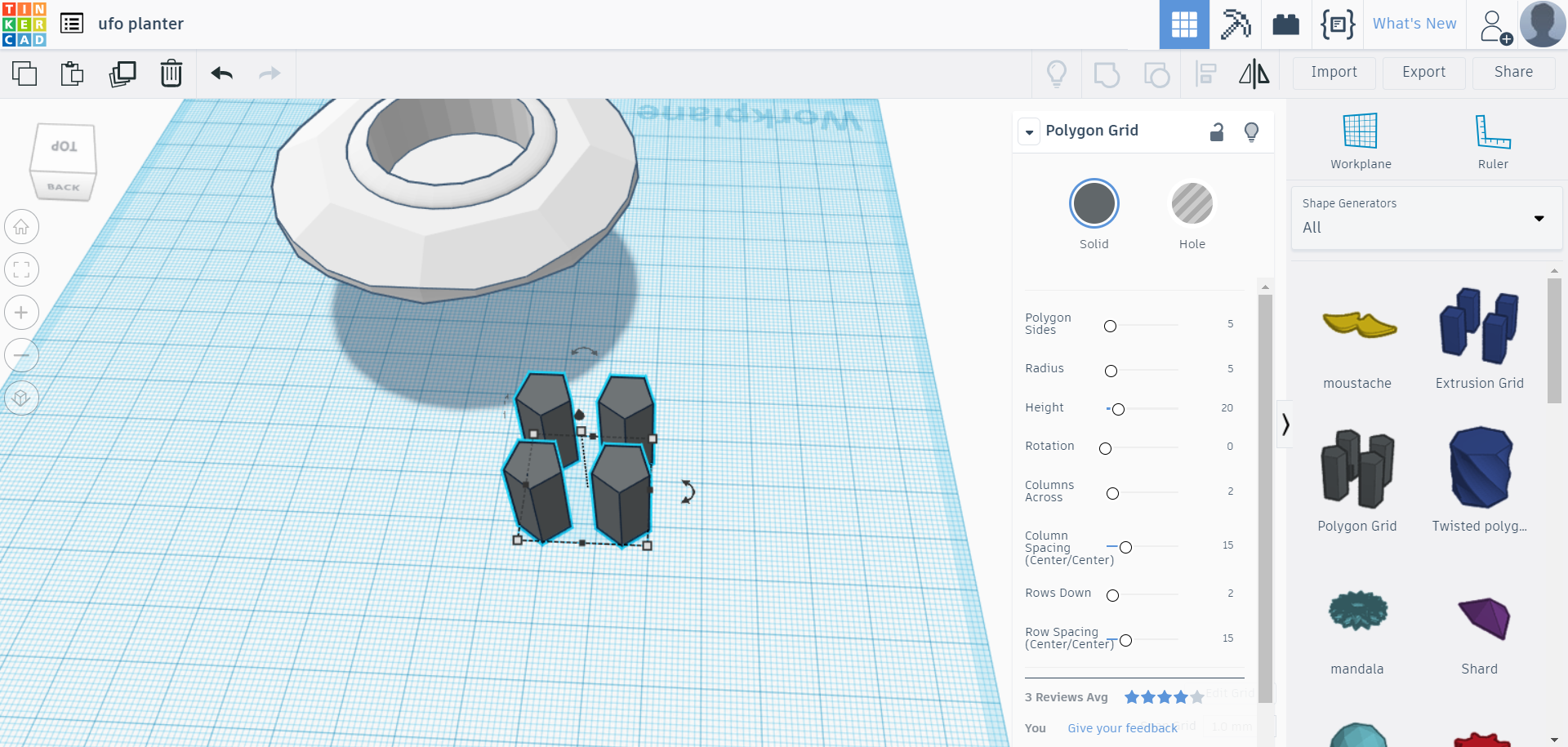
Task: Click the Import button
Action: pos(1334,73)
